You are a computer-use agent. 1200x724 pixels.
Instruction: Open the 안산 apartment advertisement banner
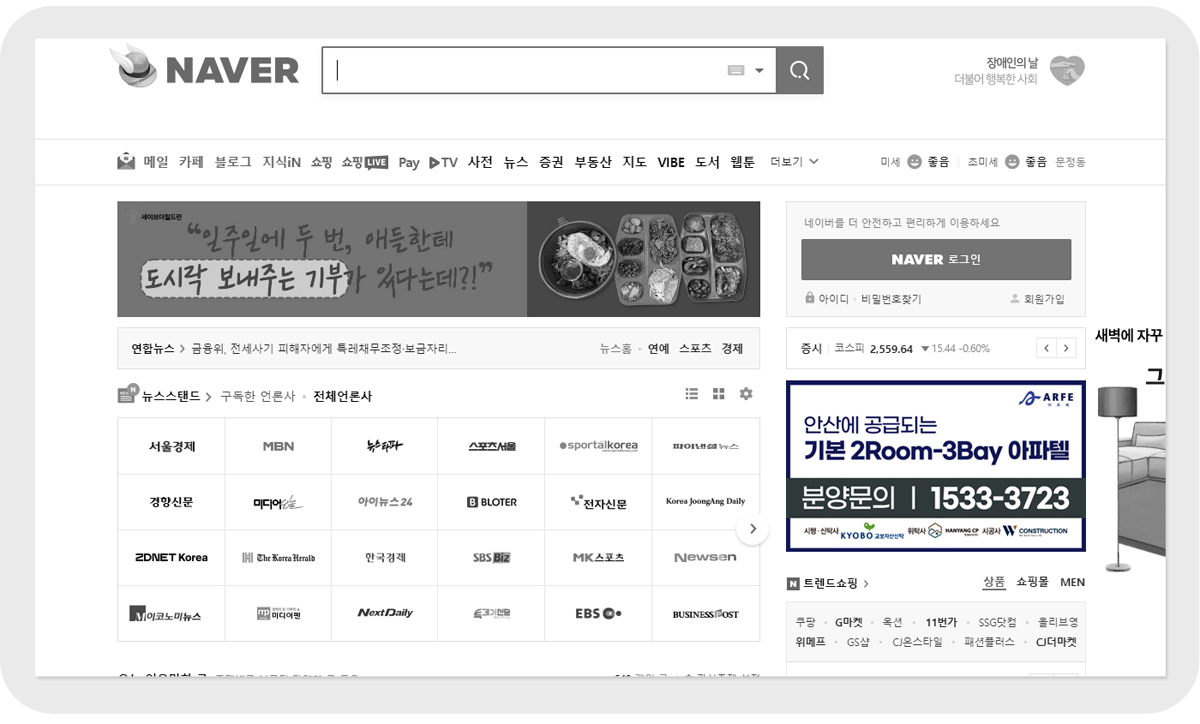pos(936,465)
